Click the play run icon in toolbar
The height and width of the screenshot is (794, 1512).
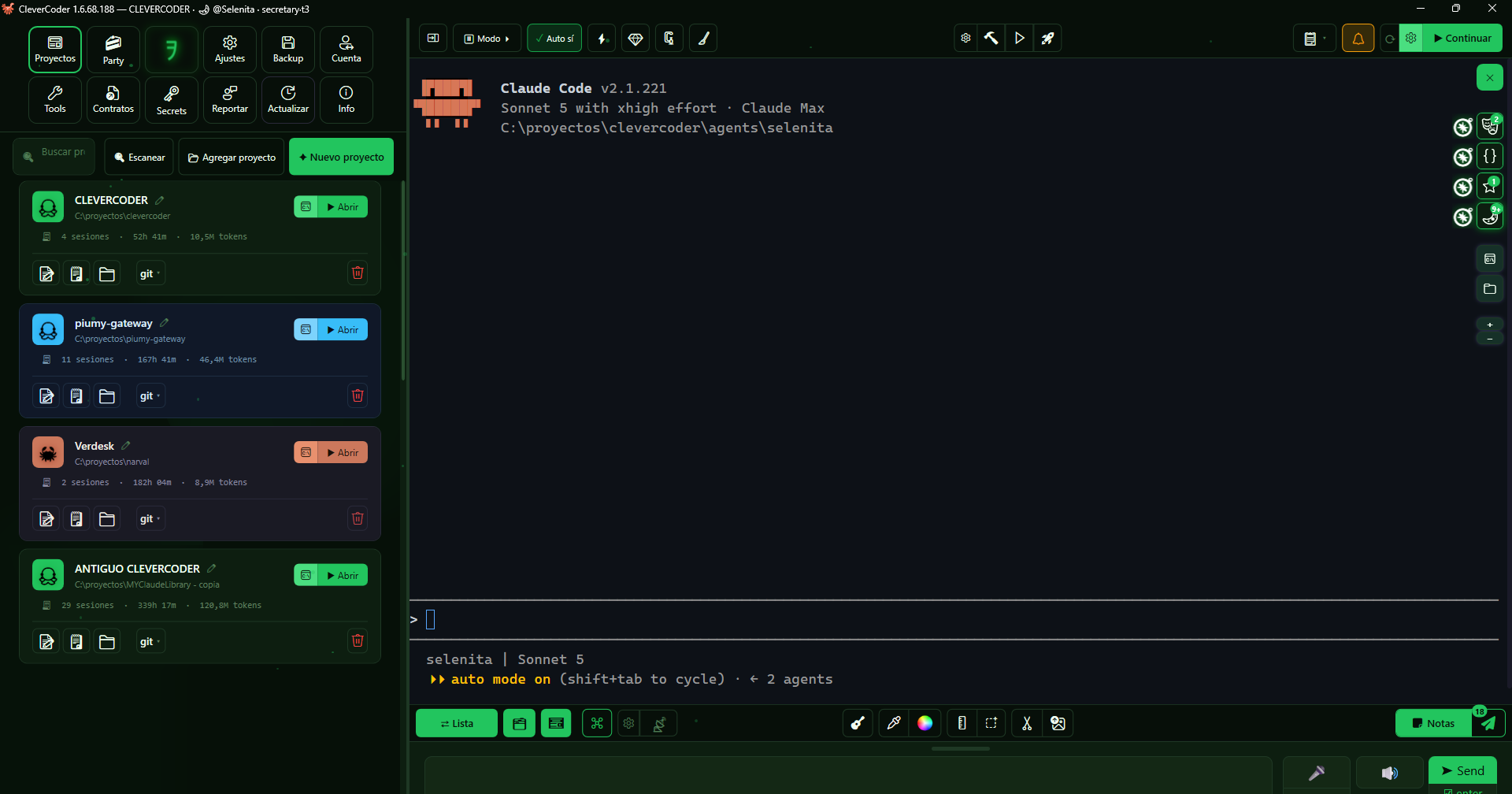click(x=1020, y=38)
